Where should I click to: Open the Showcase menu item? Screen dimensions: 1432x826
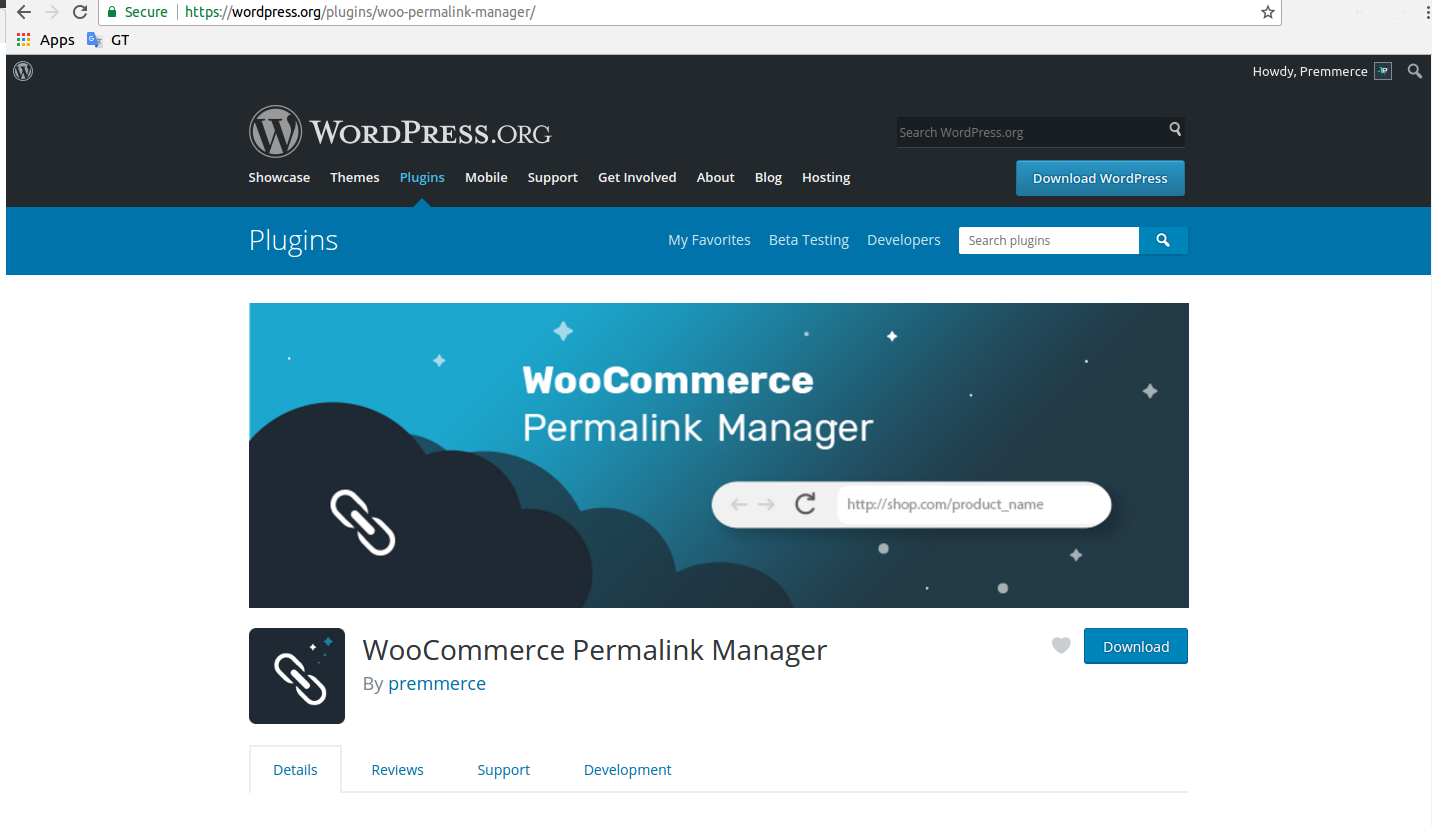(279, 177)
